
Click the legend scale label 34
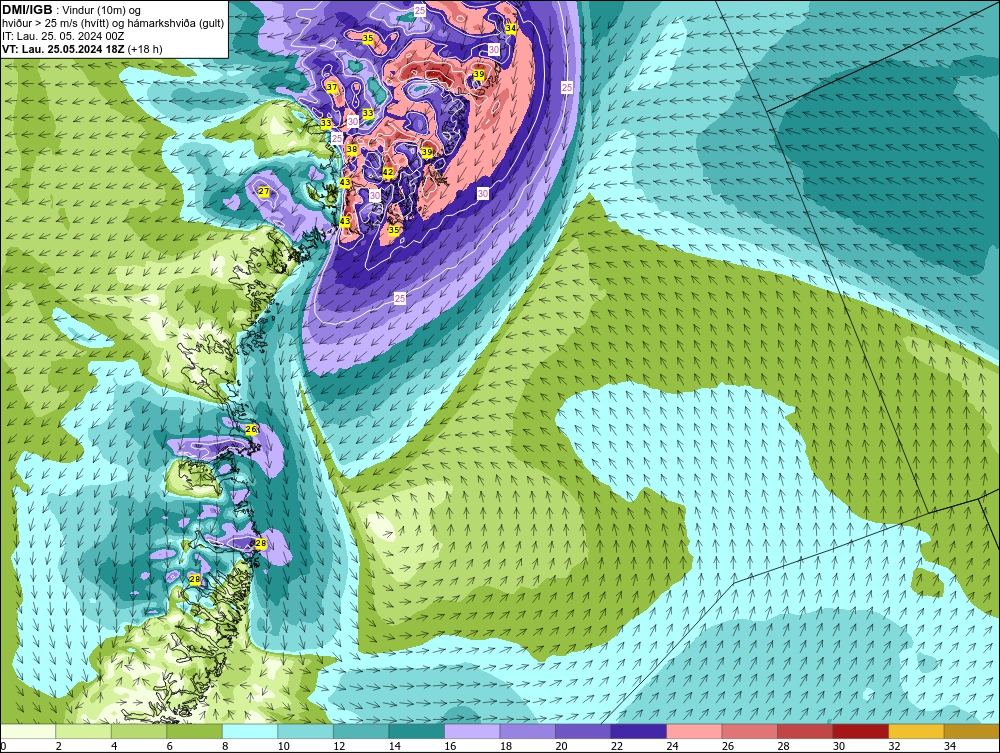click(x=949, y=746)
